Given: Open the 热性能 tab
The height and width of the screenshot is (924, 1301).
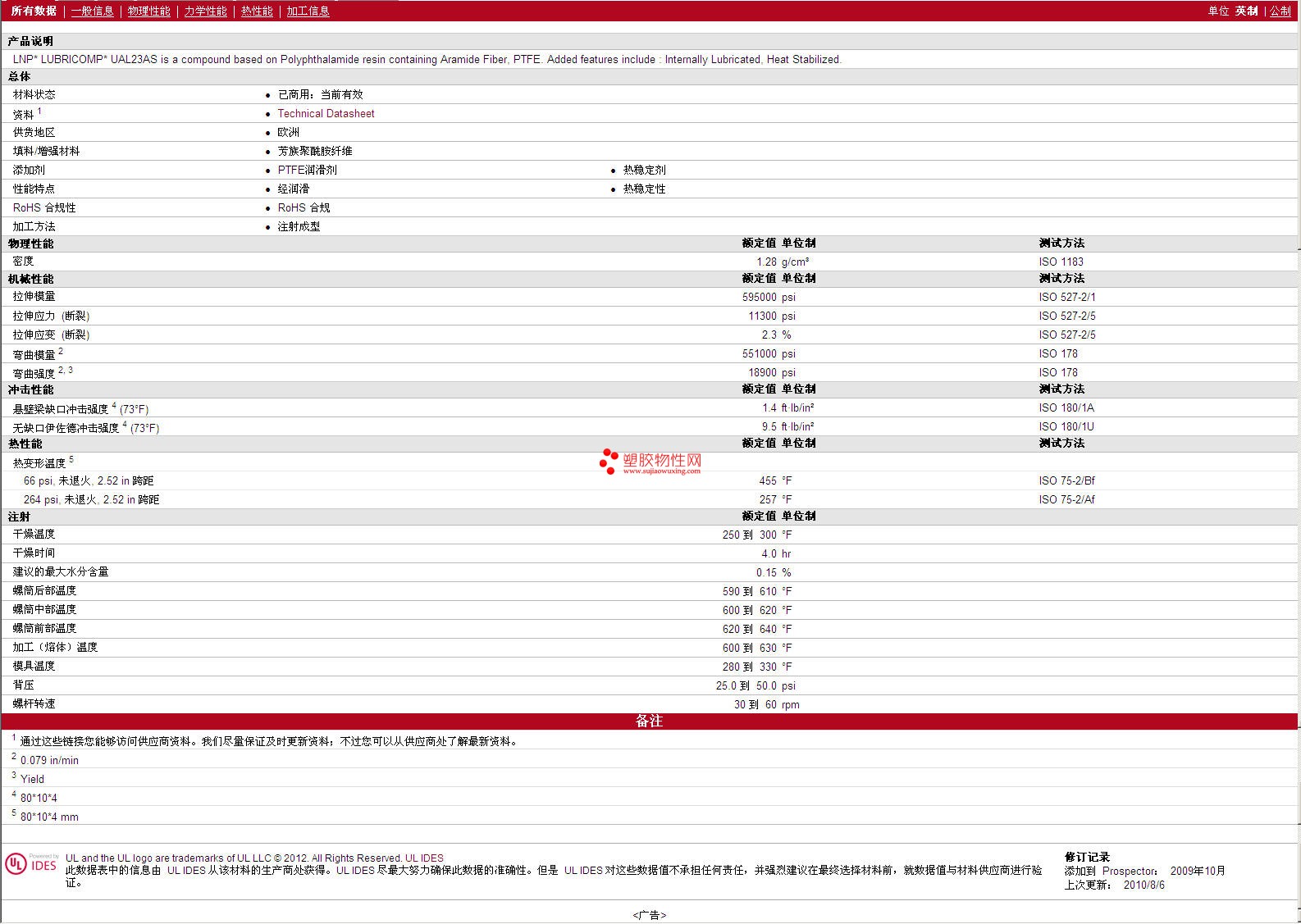Looking at the screenshot, I should (257, 11).
